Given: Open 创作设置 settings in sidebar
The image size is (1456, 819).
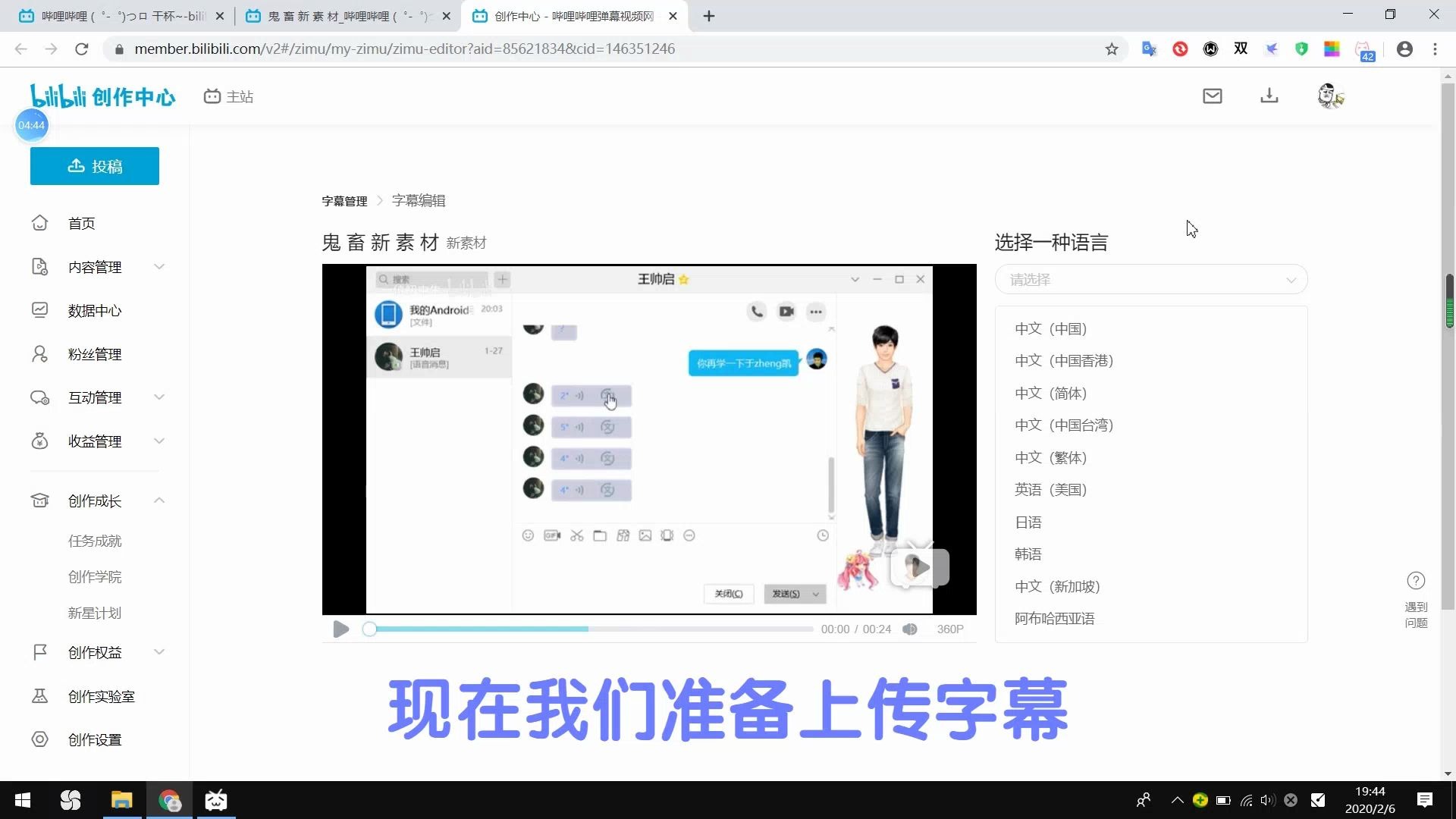Looking at the screenshot, I should [x=94, y=739].
